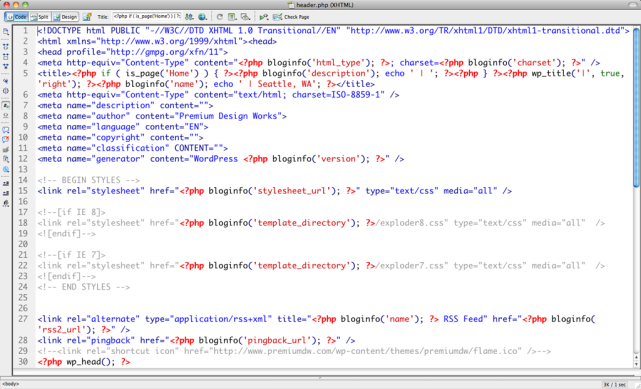This screenshot has width=641, height=389.
Task: Click 'pingback_url' on line 28
Action: click(x=277, y=340)
